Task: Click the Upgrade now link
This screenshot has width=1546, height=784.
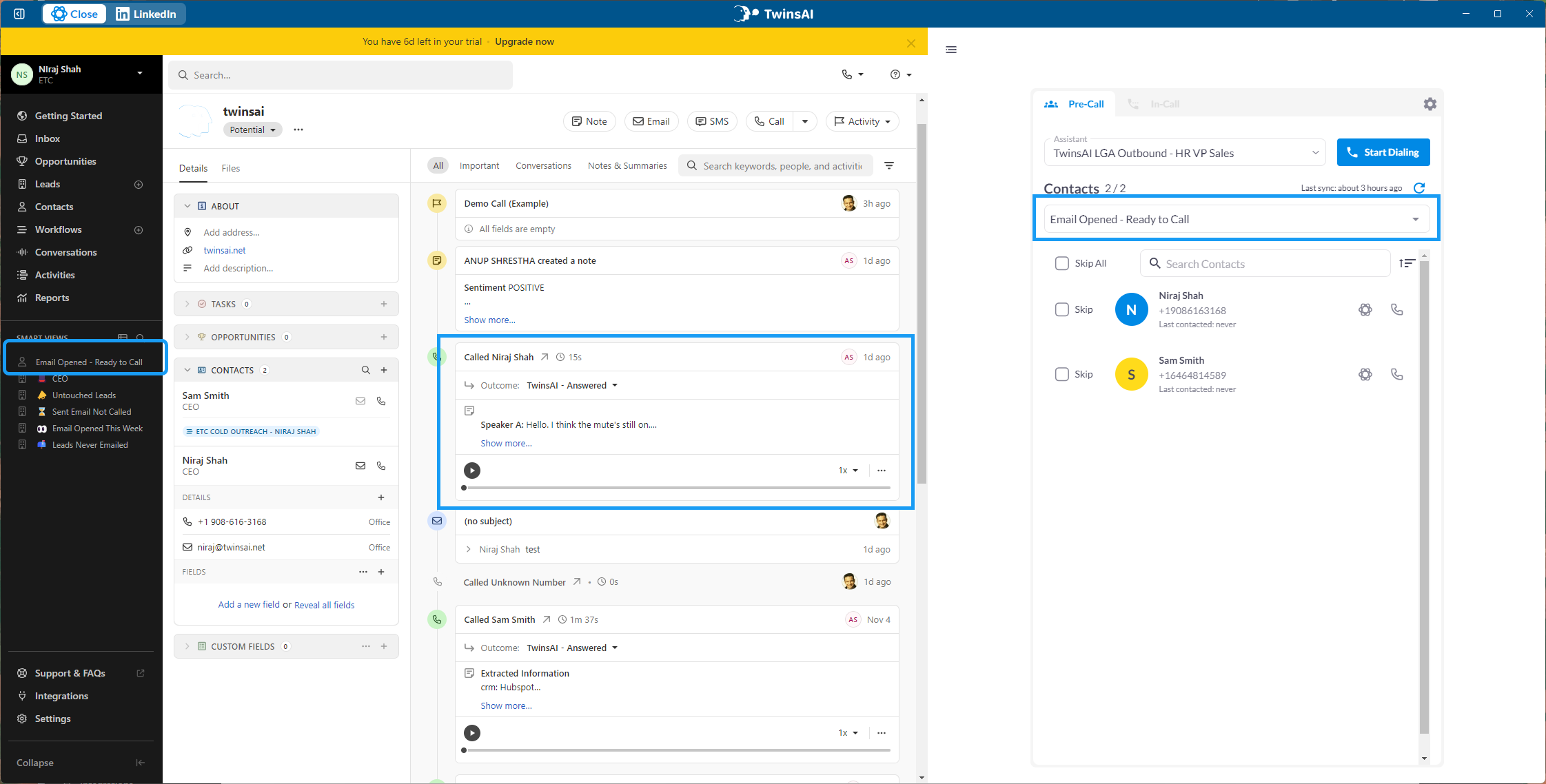Action: [524, 41]
